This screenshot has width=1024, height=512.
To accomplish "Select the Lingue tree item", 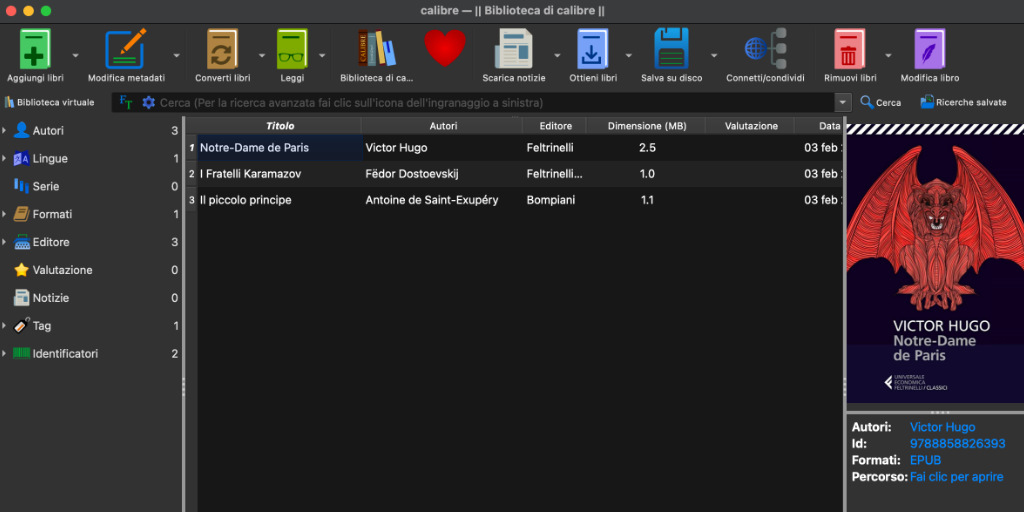I will click(91, 159).
